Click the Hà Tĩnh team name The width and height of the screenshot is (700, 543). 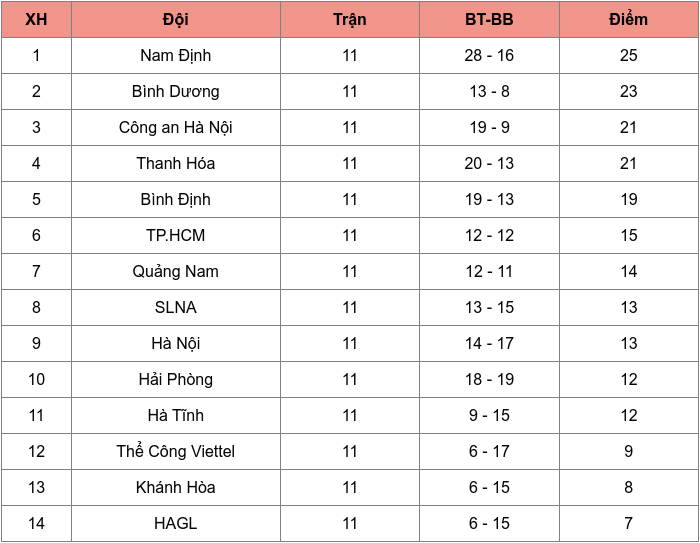pos(176,415)
